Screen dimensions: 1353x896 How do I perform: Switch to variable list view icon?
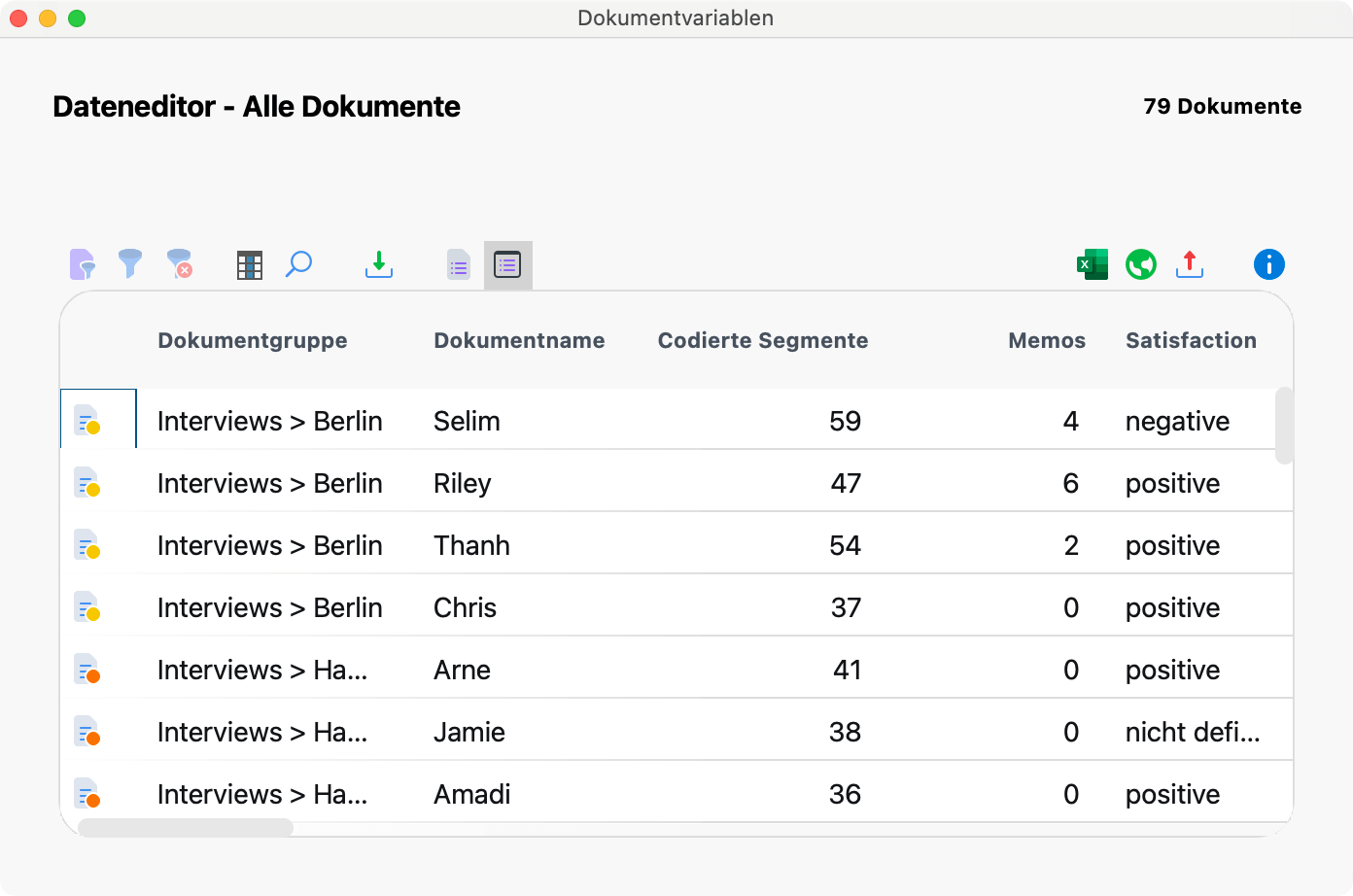tap(459, 264)
